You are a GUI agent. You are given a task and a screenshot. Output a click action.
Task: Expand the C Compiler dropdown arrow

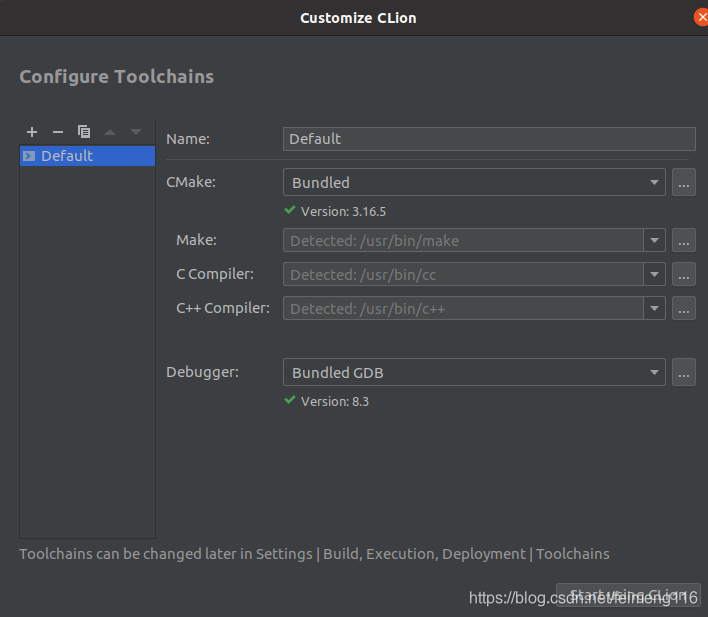click(x=654, y=274)
